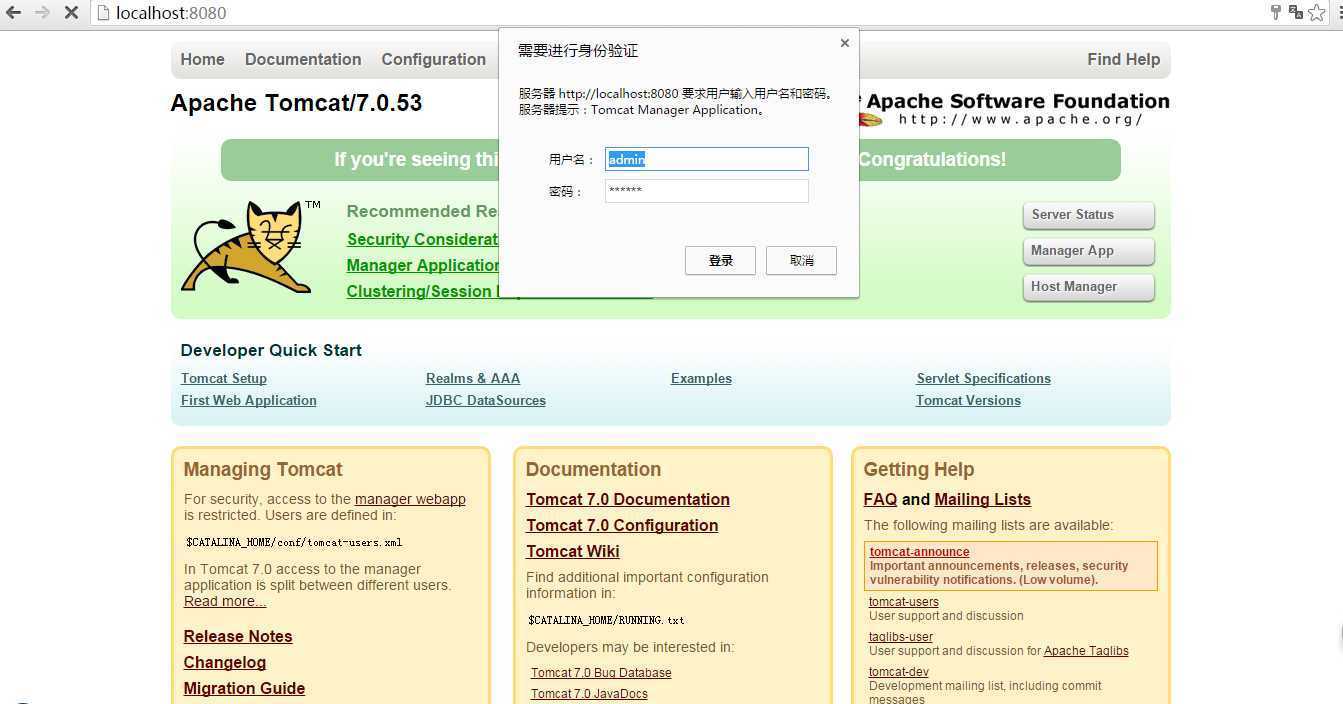Open the Examples link

click(701, 378)
